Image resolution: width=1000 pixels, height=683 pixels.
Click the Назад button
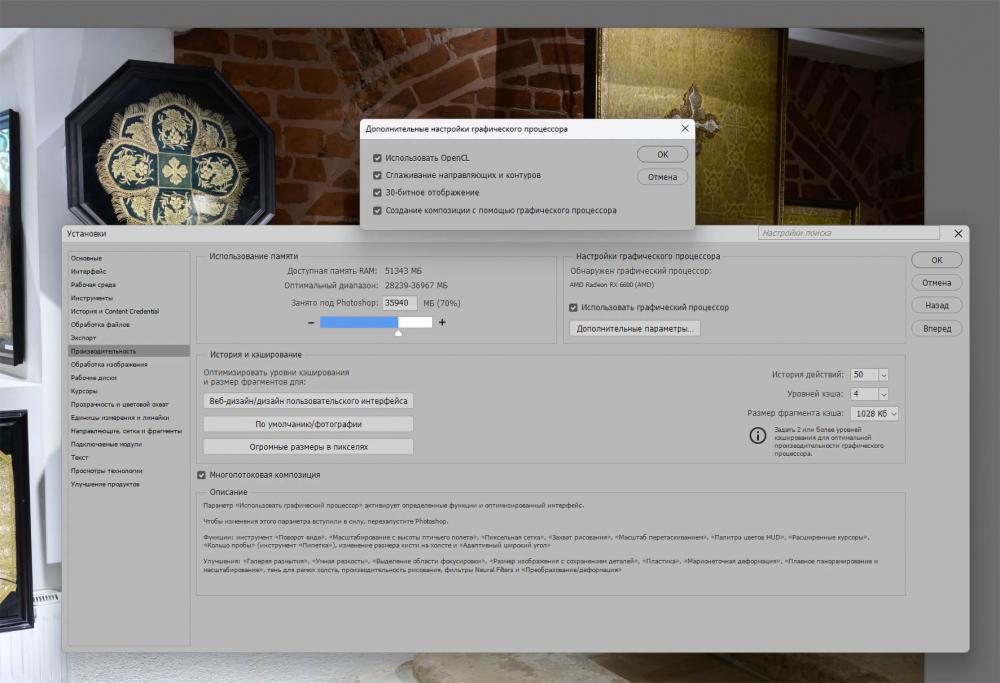pyautogui.click(x=937, y=305)
